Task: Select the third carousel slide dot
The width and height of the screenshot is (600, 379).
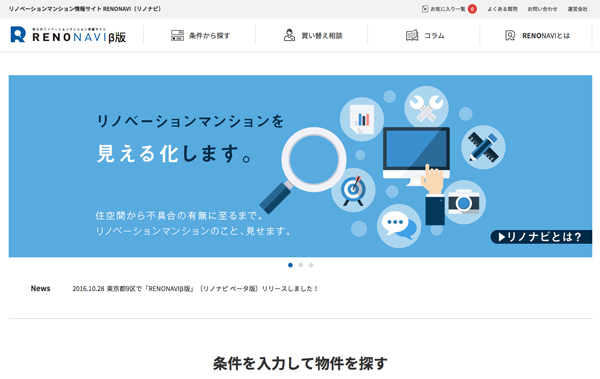Action: [311, 265]
